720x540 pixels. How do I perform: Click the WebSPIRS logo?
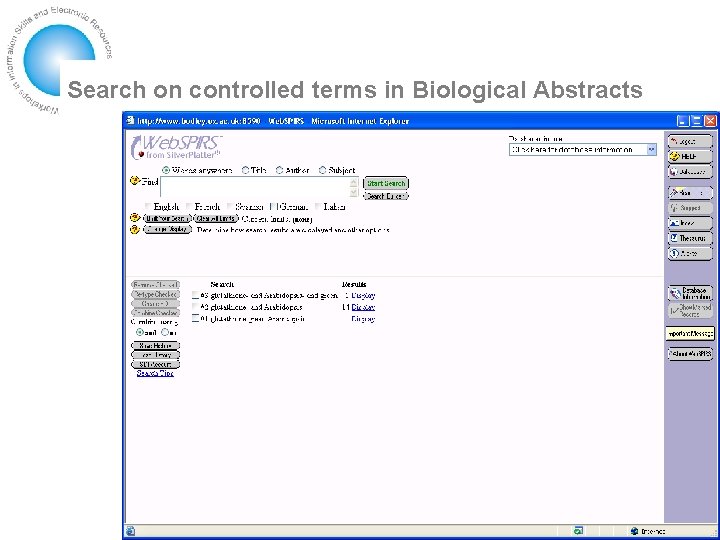[176, 147]
